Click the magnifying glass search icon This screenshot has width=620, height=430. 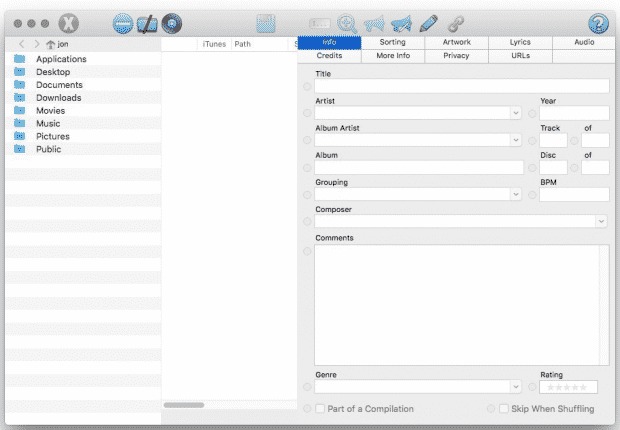(347, 24)
